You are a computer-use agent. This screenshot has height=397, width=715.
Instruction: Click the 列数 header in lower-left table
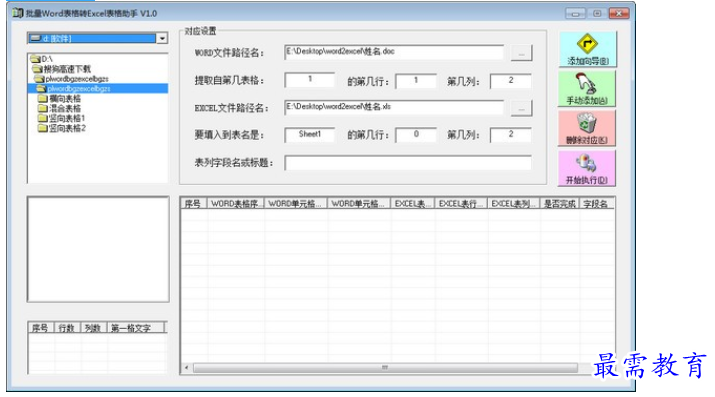tap(93, 328)
